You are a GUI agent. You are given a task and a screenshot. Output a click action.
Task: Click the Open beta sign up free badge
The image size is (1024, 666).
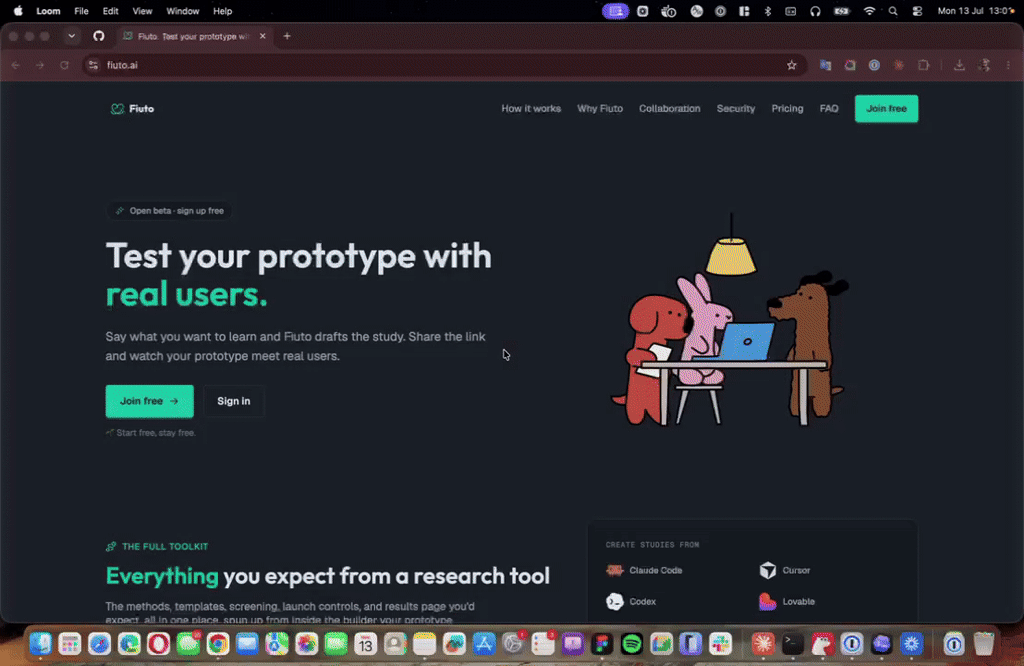[169, 211]
